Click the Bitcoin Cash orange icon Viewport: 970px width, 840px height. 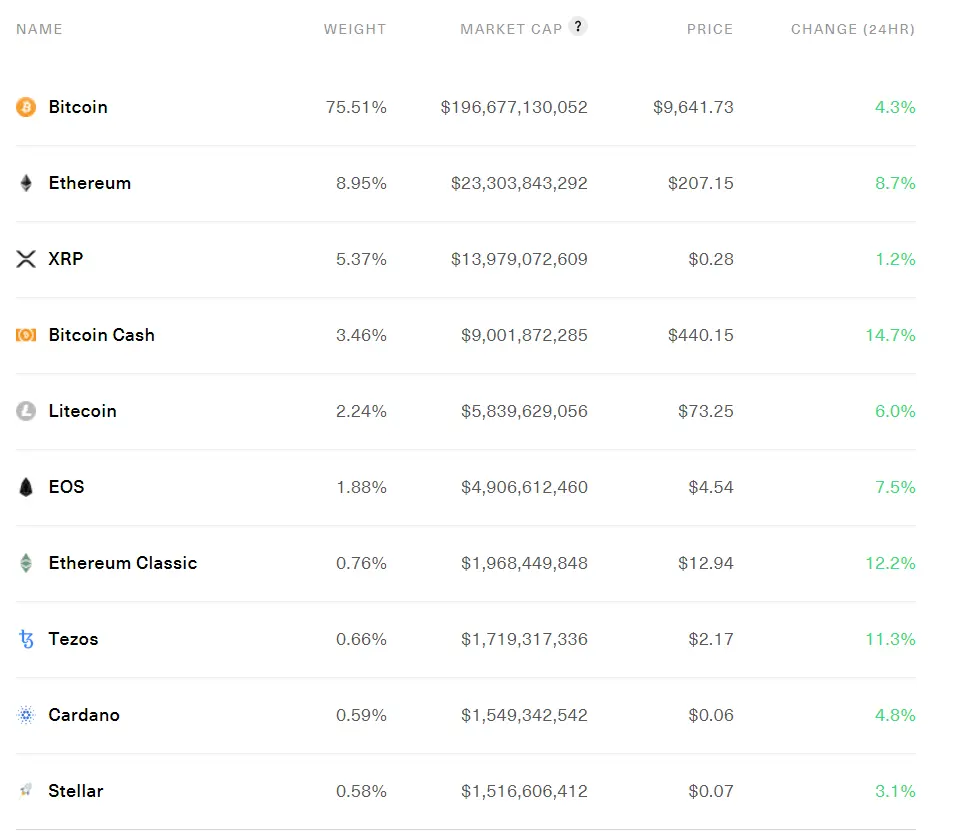click(26, 335)
